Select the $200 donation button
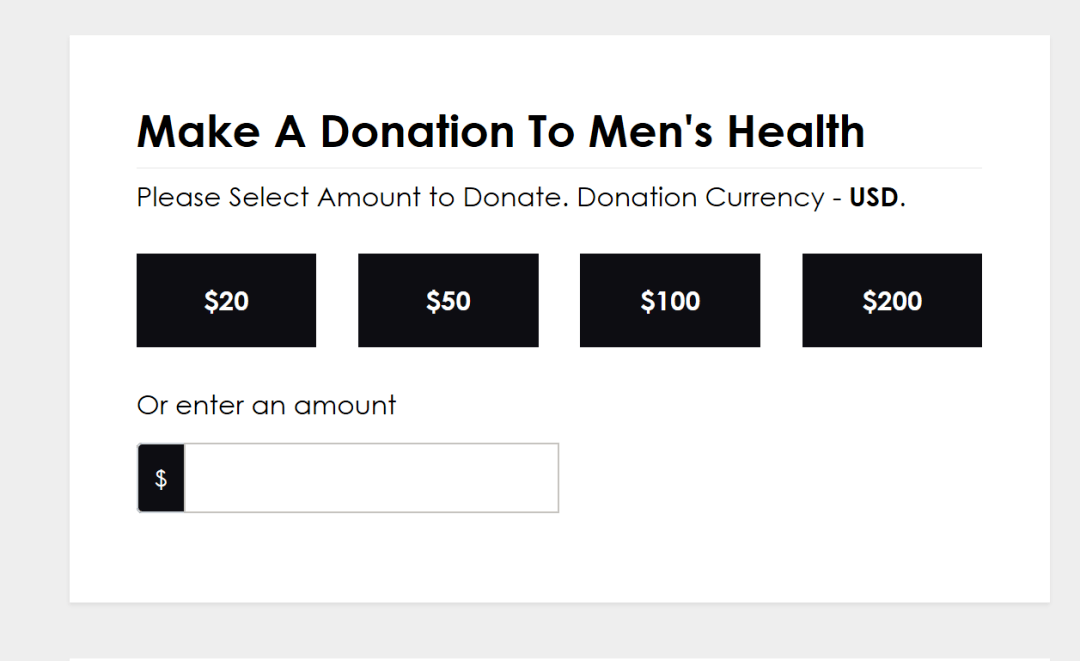This screenshot has width=1080, height=661. pos(892,301)
